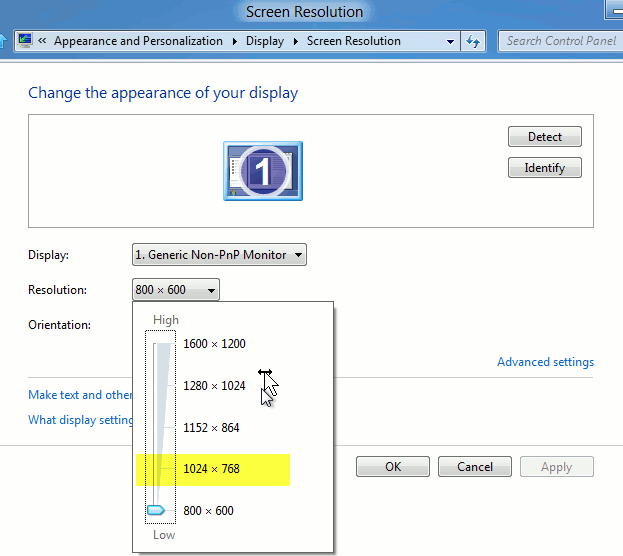This screenshot has width=623, height=556.
Task: Open the address bar history dropdown arrow
Action: [x=450, y=41]
